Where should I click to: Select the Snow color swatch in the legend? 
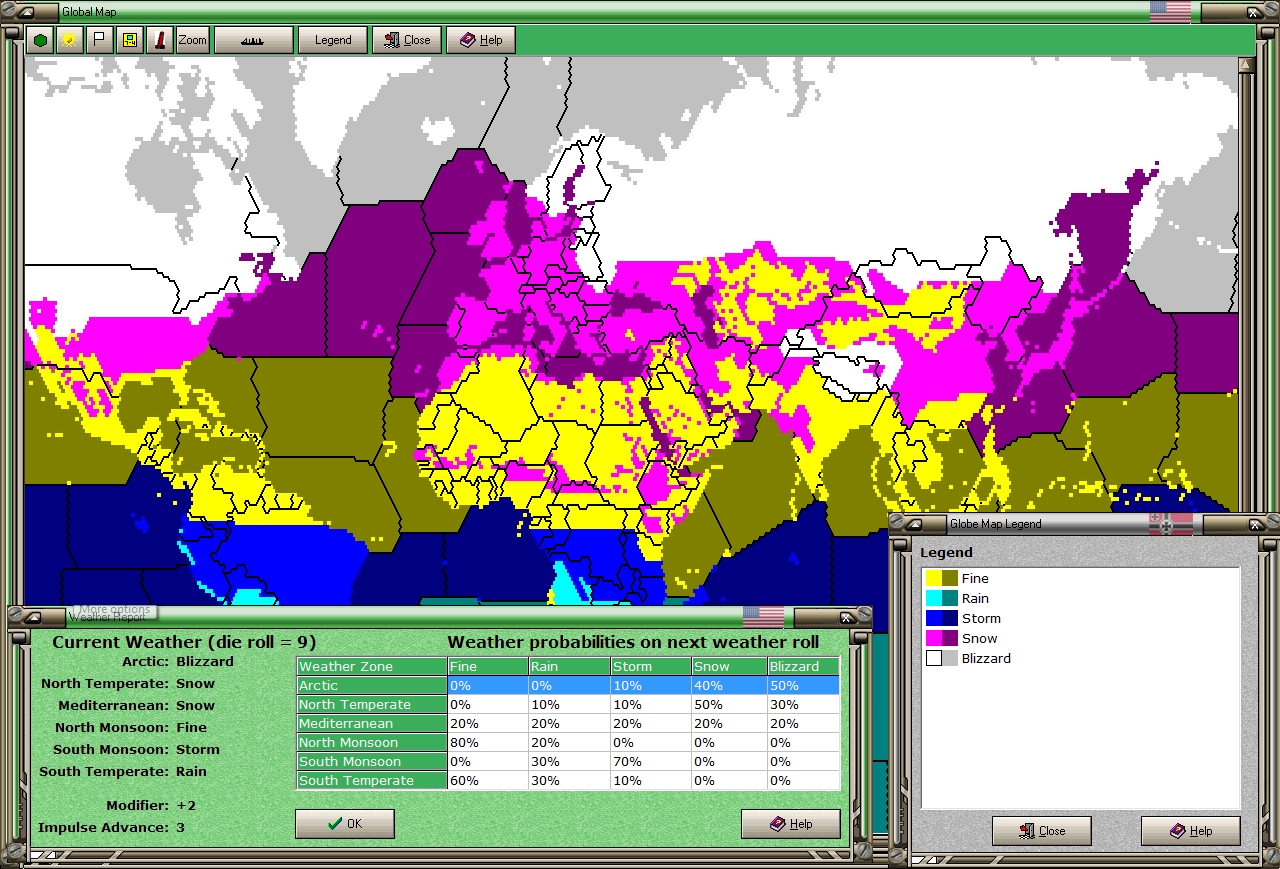pyautogui.click(x=942, y=638)
